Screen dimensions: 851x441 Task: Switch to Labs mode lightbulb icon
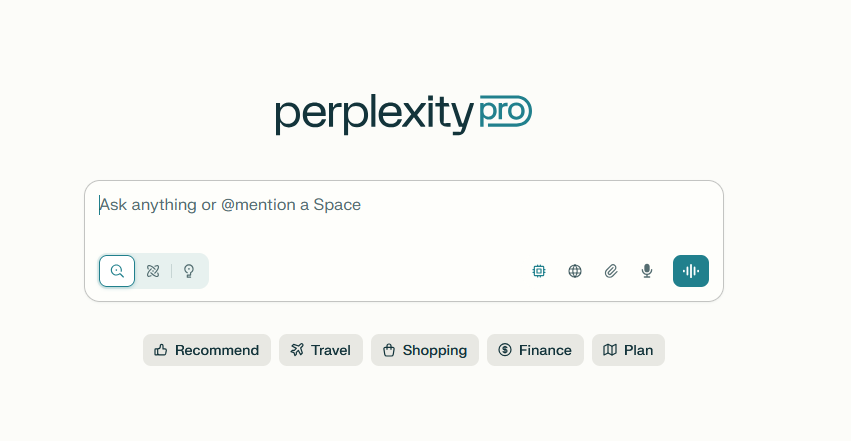(189, 271)
